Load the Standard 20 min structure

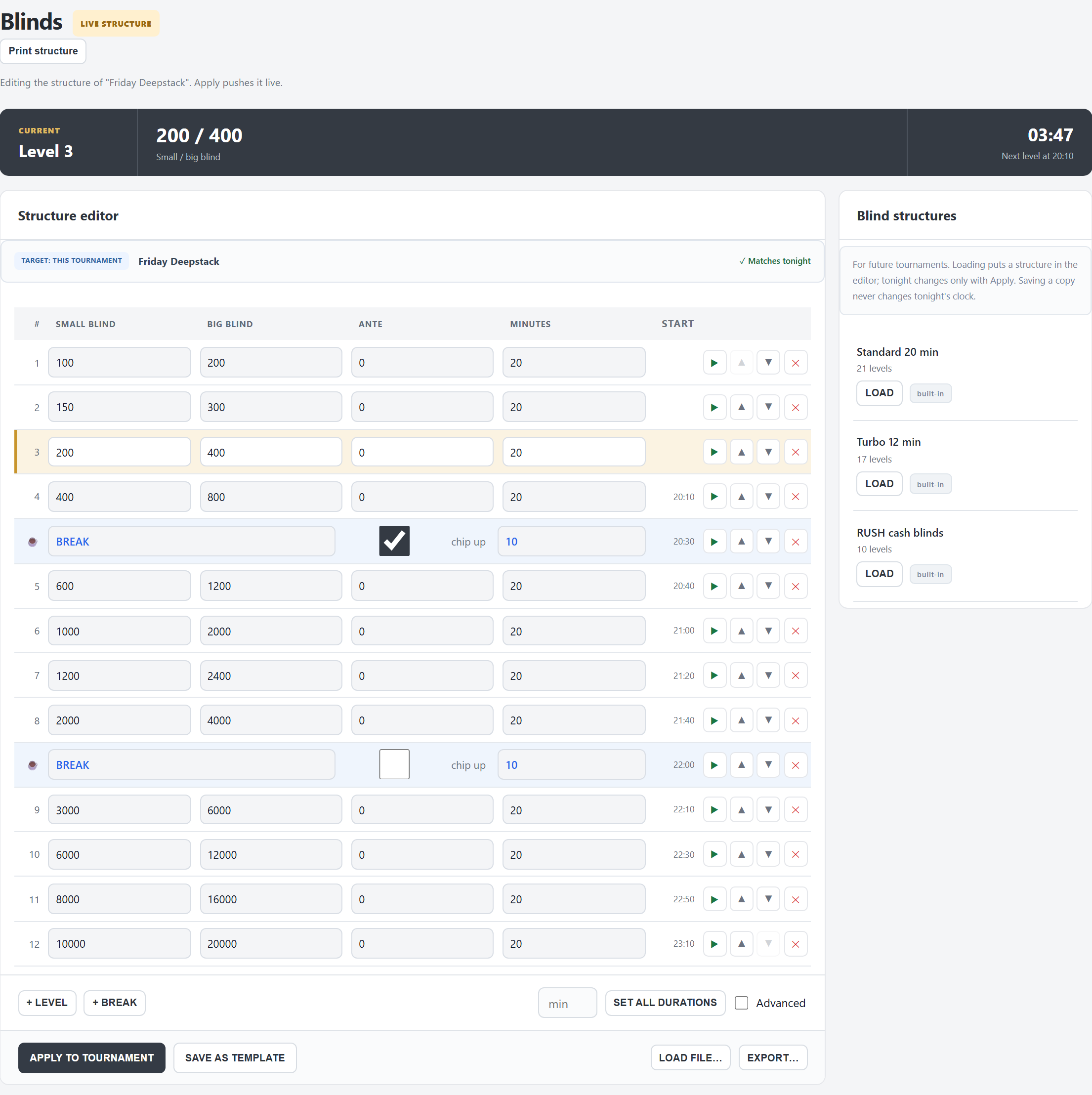click(x=879, y=393)
